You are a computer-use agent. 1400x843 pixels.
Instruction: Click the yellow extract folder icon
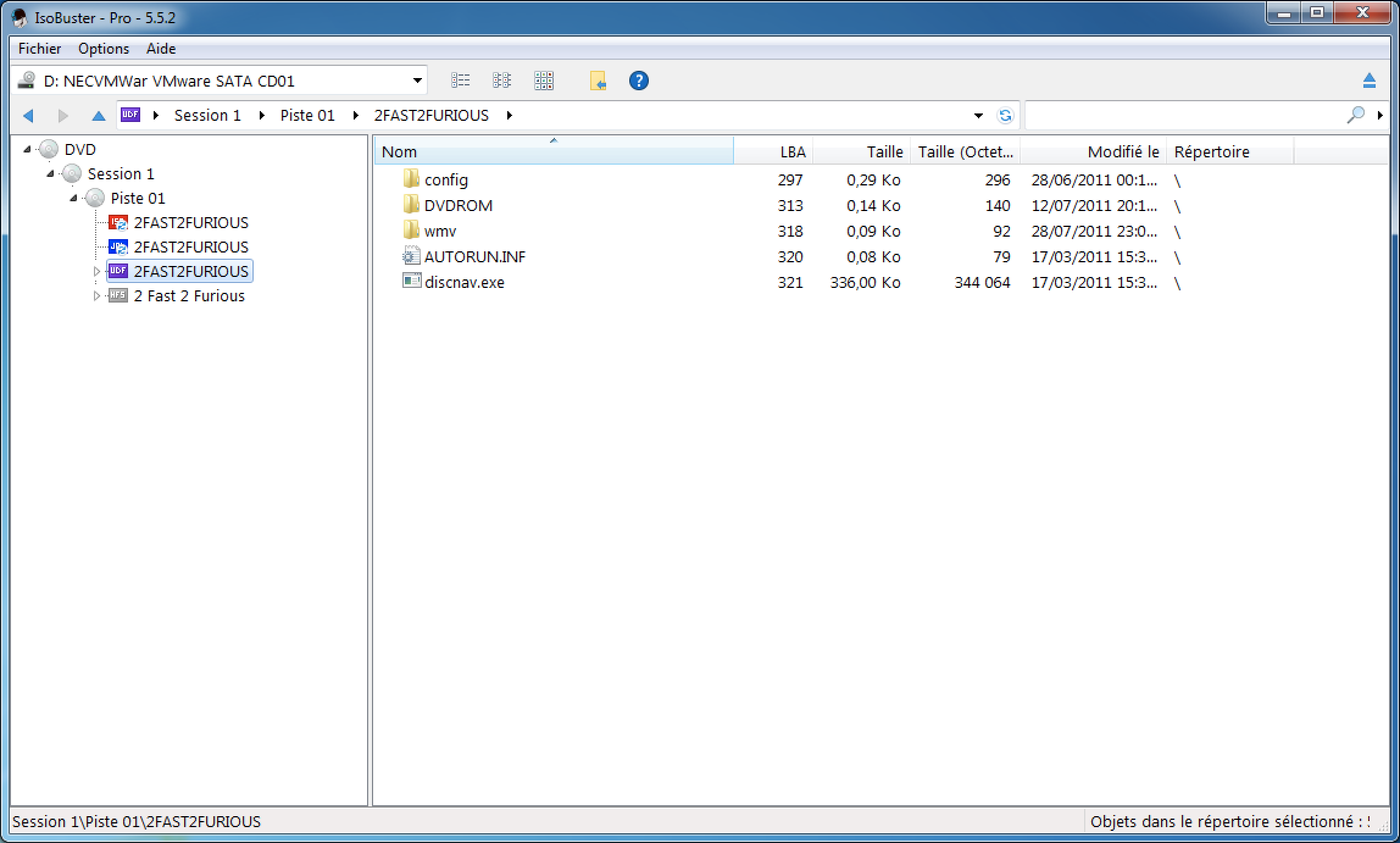(598, 81)
